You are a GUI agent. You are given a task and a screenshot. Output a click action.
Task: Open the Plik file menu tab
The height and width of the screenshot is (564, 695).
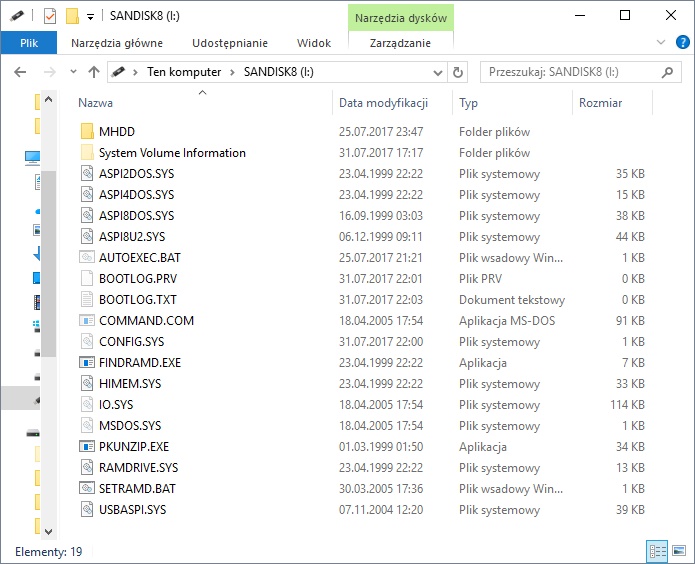click(x=29, y=43)
